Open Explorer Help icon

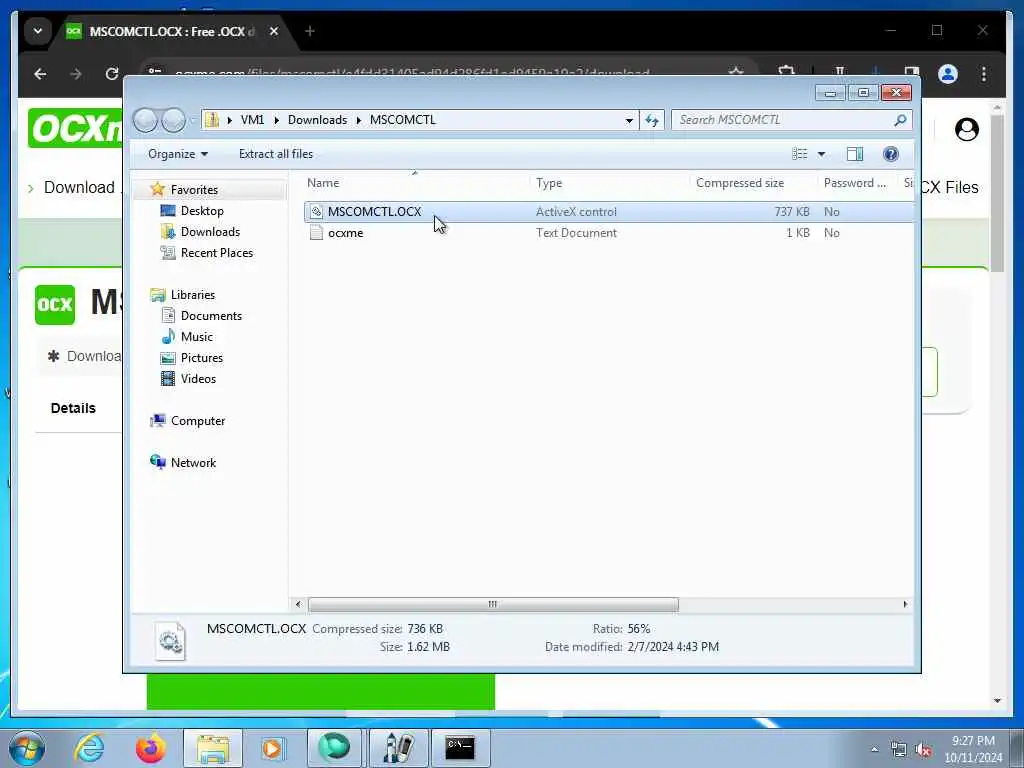pos(891,154)
